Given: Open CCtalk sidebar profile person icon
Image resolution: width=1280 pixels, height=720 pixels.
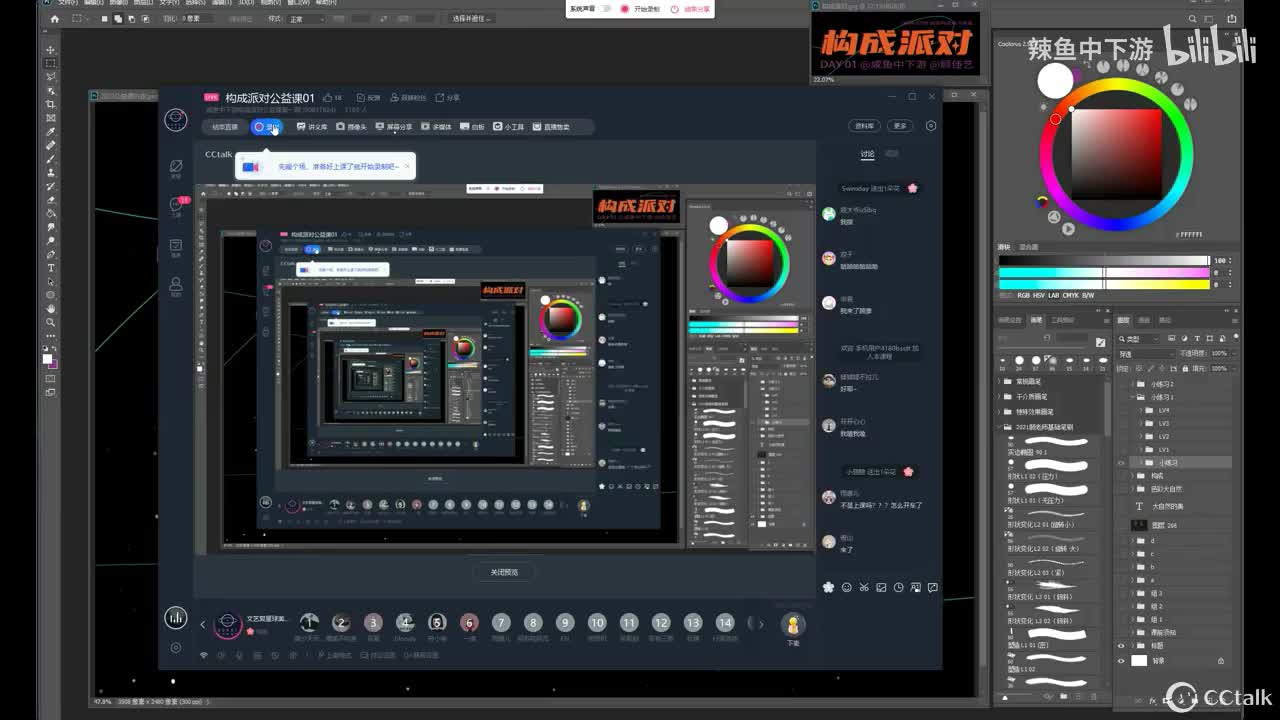Looking at the screenshot, I should click(x=176, y=285).
